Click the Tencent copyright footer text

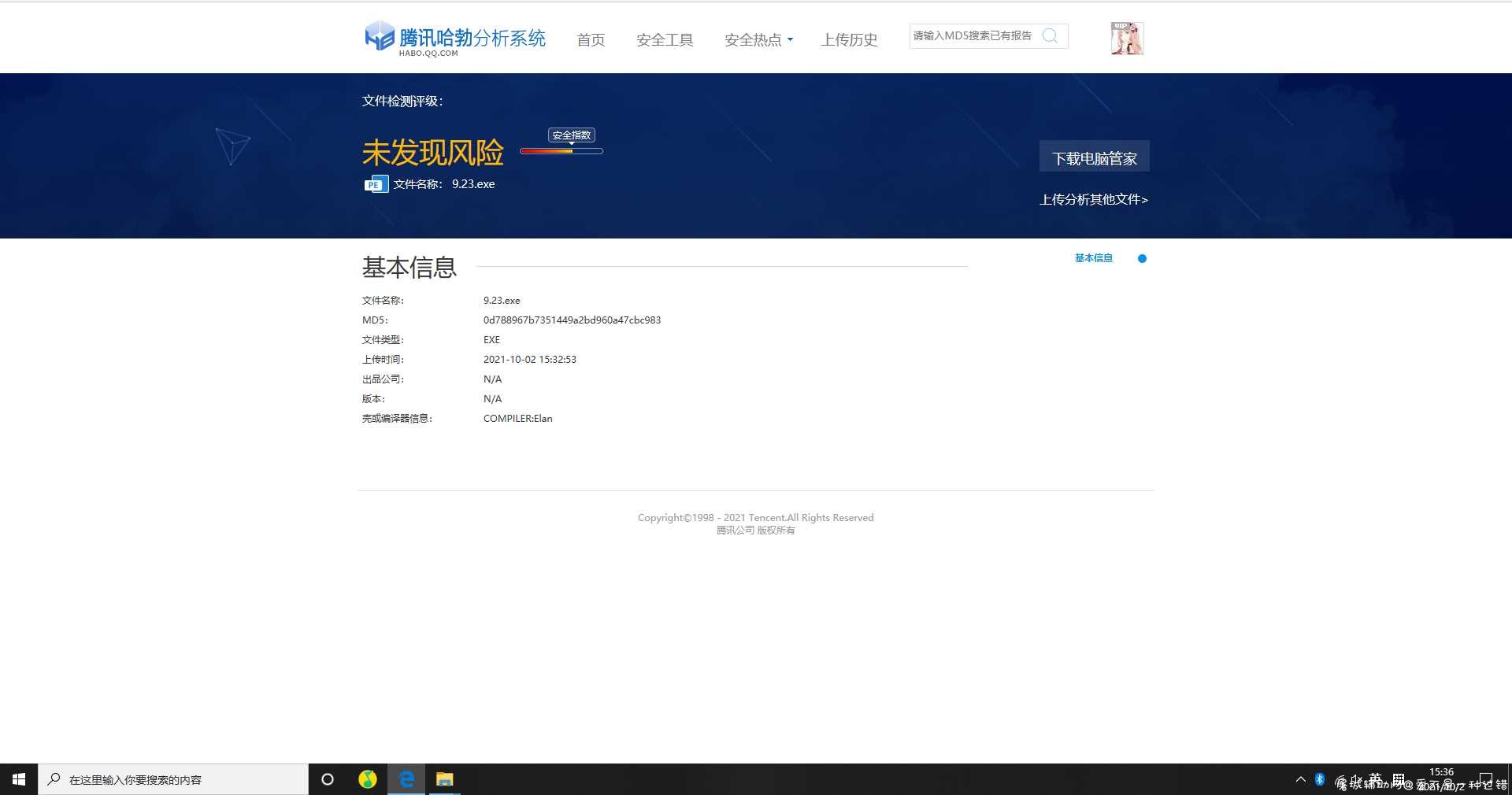coord(756,523)
